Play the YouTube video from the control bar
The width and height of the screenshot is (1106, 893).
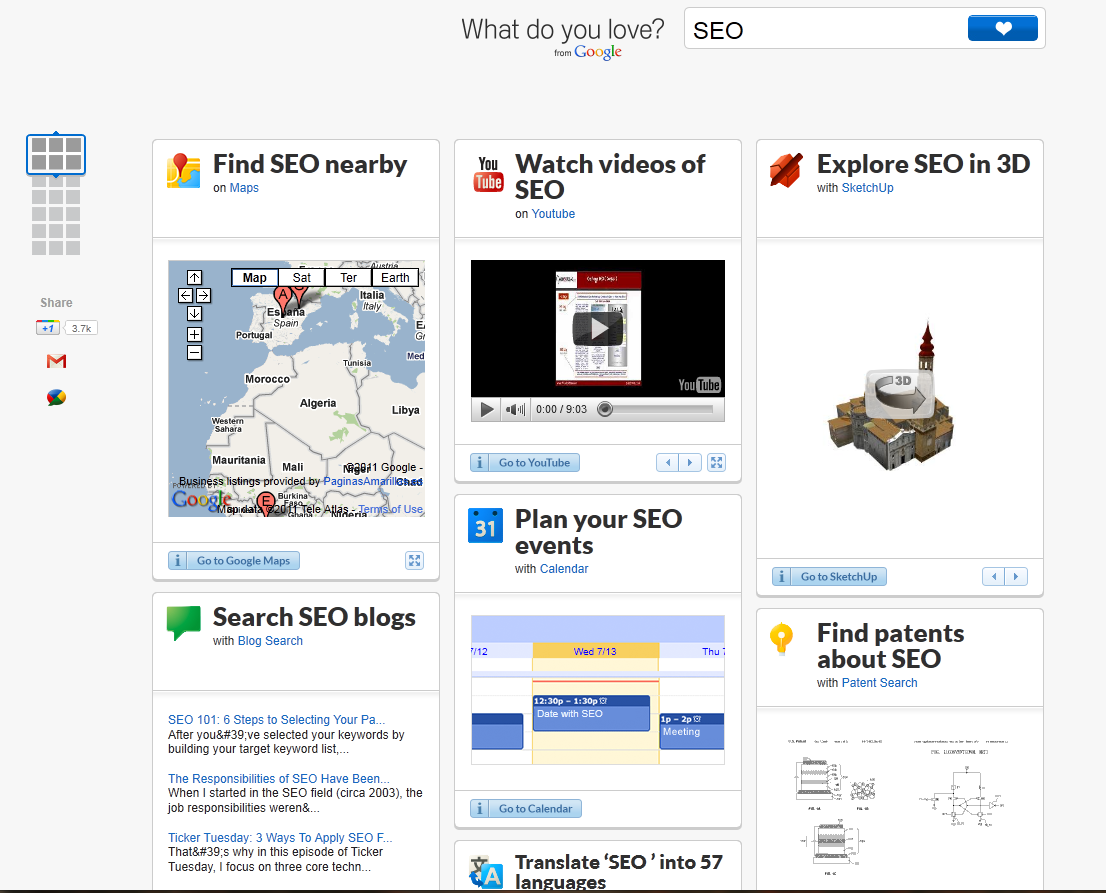(x=487, y=409)
